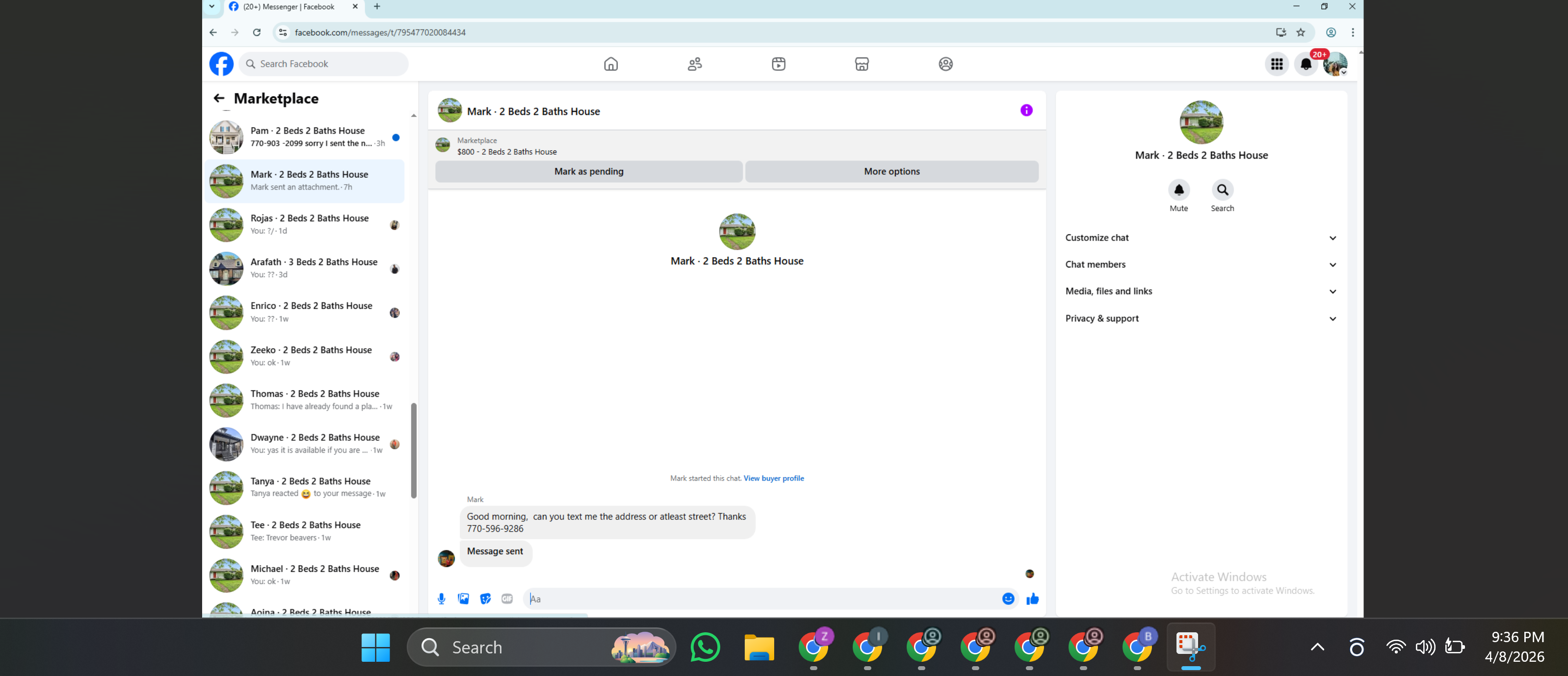
Task: Open View buyer profile link
Action: coord(773,478)
